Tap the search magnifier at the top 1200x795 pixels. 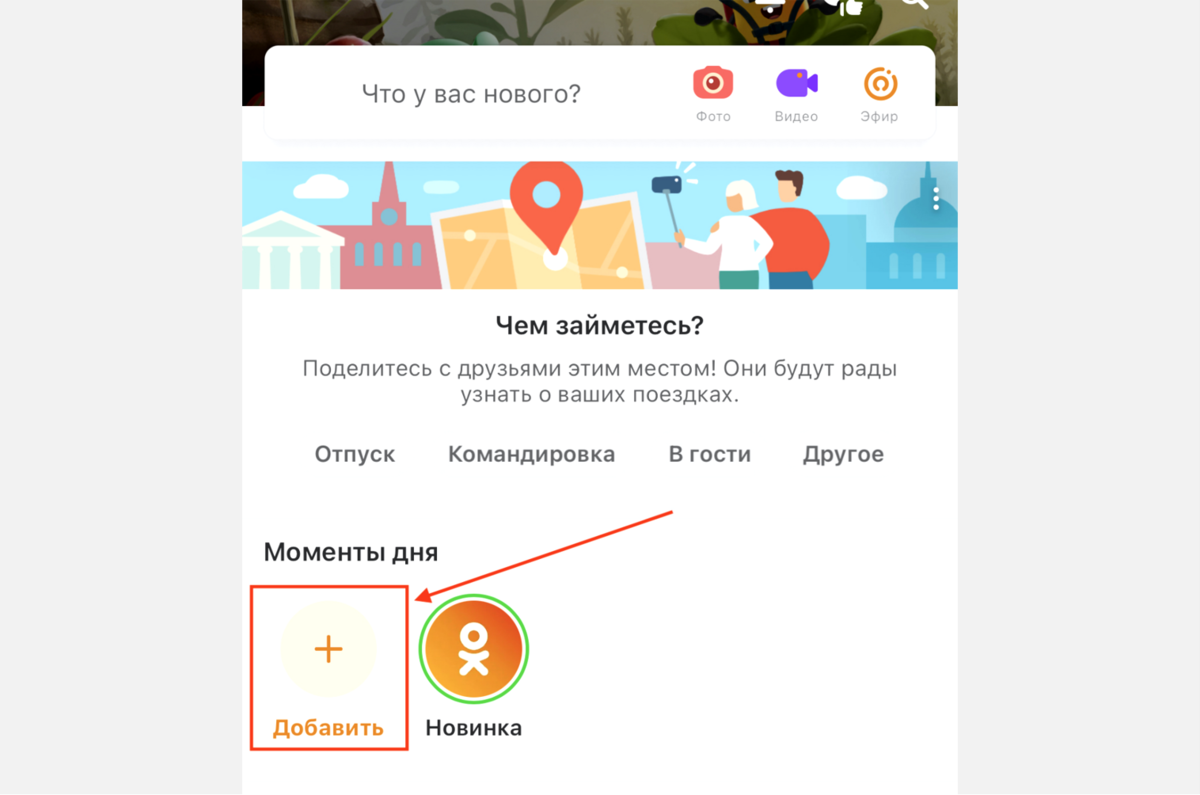pyautogui.click(x=914, y=4)
